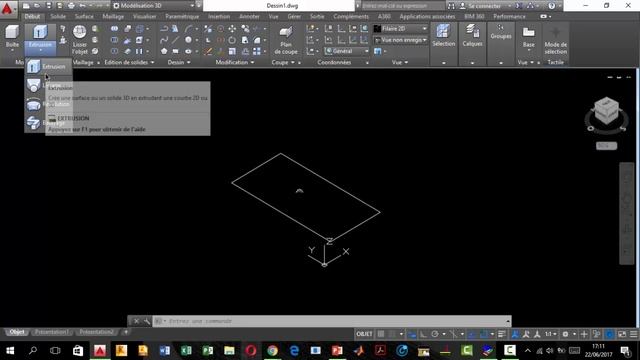Switch to the Insertion ribbon tab
Viewport: 640px width, 360px height.
[x=219, y=16]
